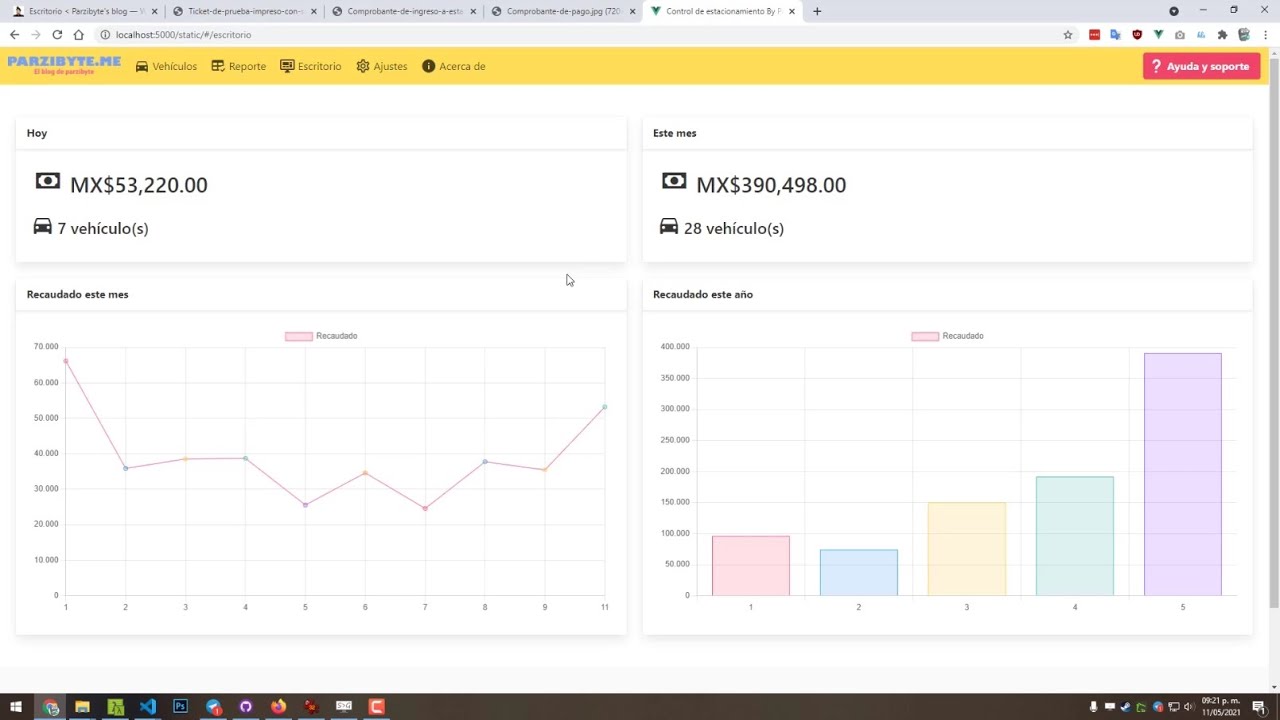Go back with the browser back arrow

tap(14, 34)
